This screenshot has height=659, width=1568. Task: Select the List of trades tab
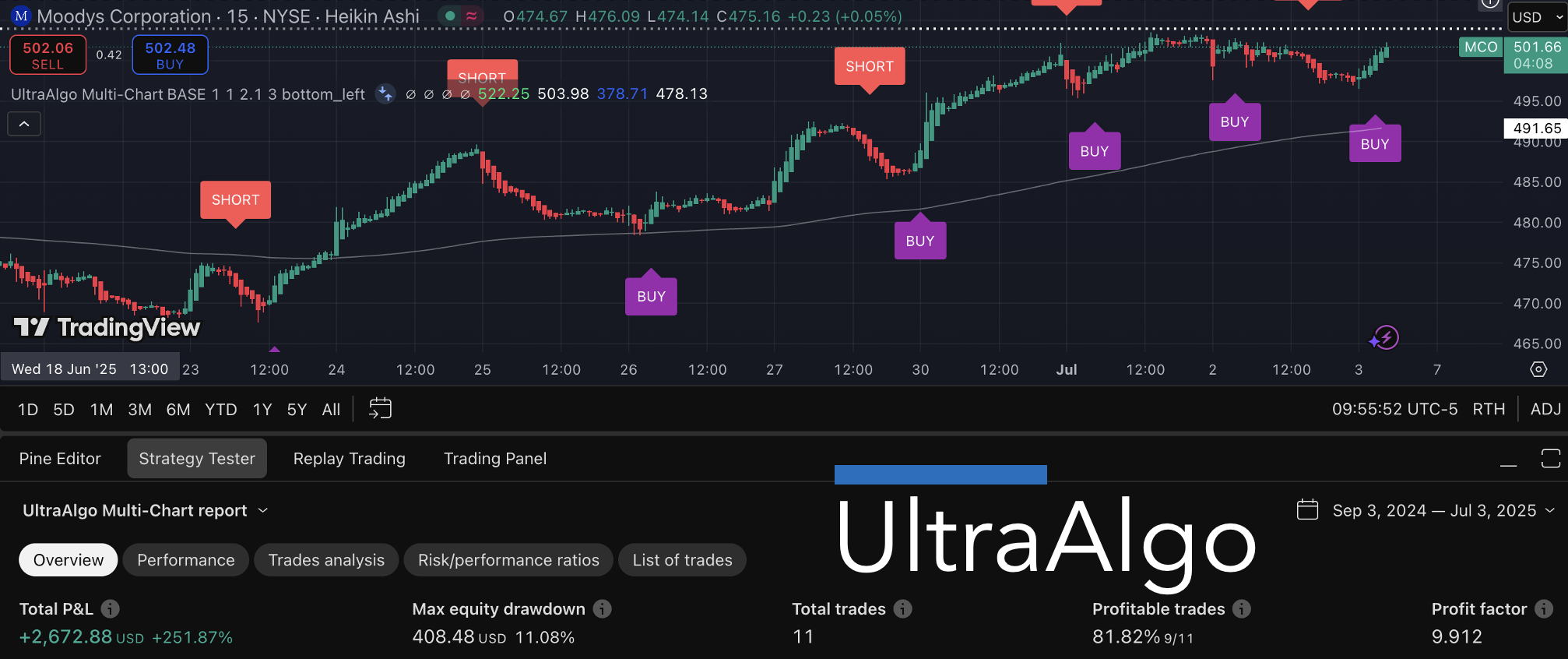click(x=683, y=560)
